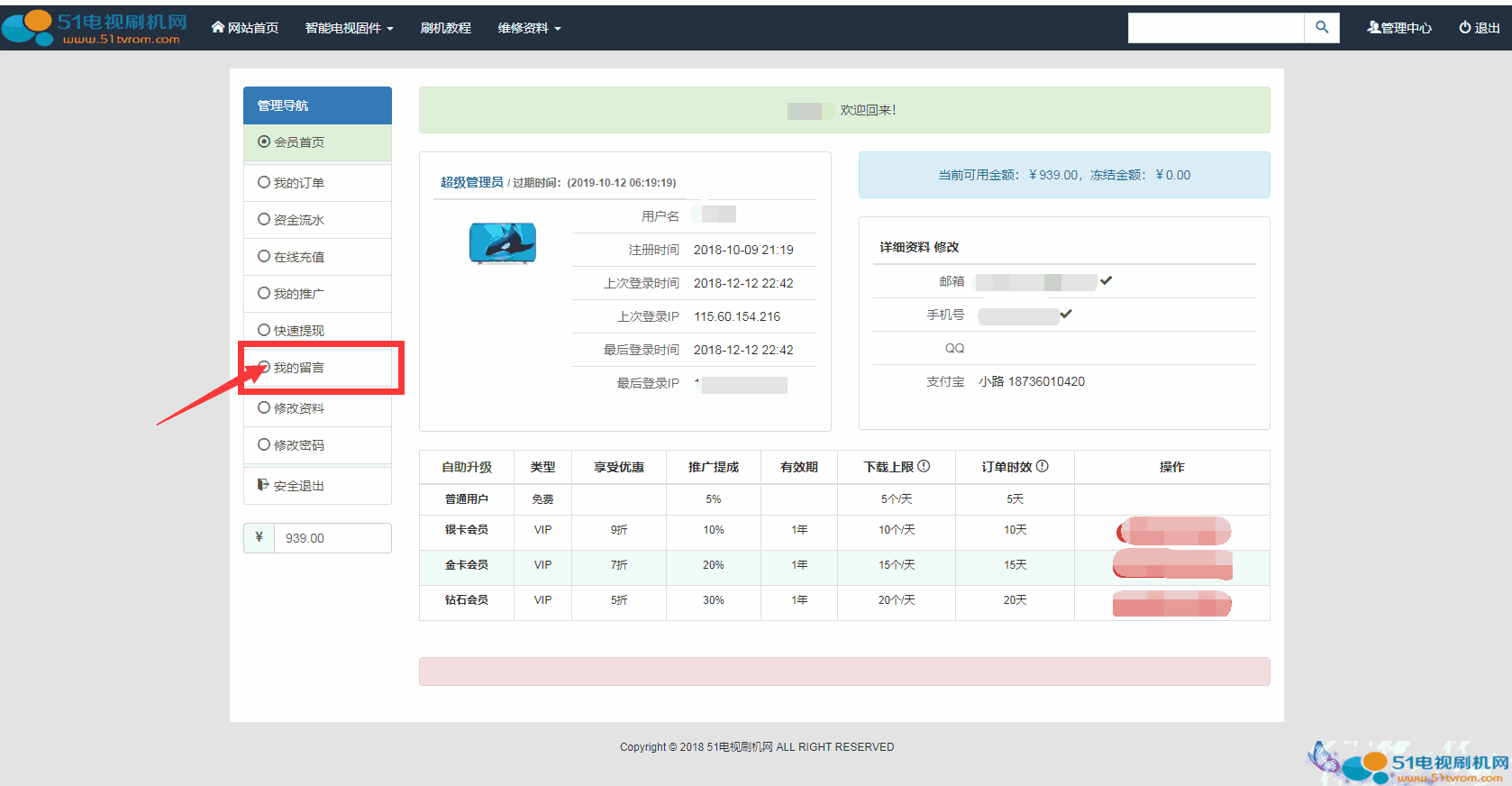
Task: Select 修改密码 in sidebar
Action: point(317,445)
